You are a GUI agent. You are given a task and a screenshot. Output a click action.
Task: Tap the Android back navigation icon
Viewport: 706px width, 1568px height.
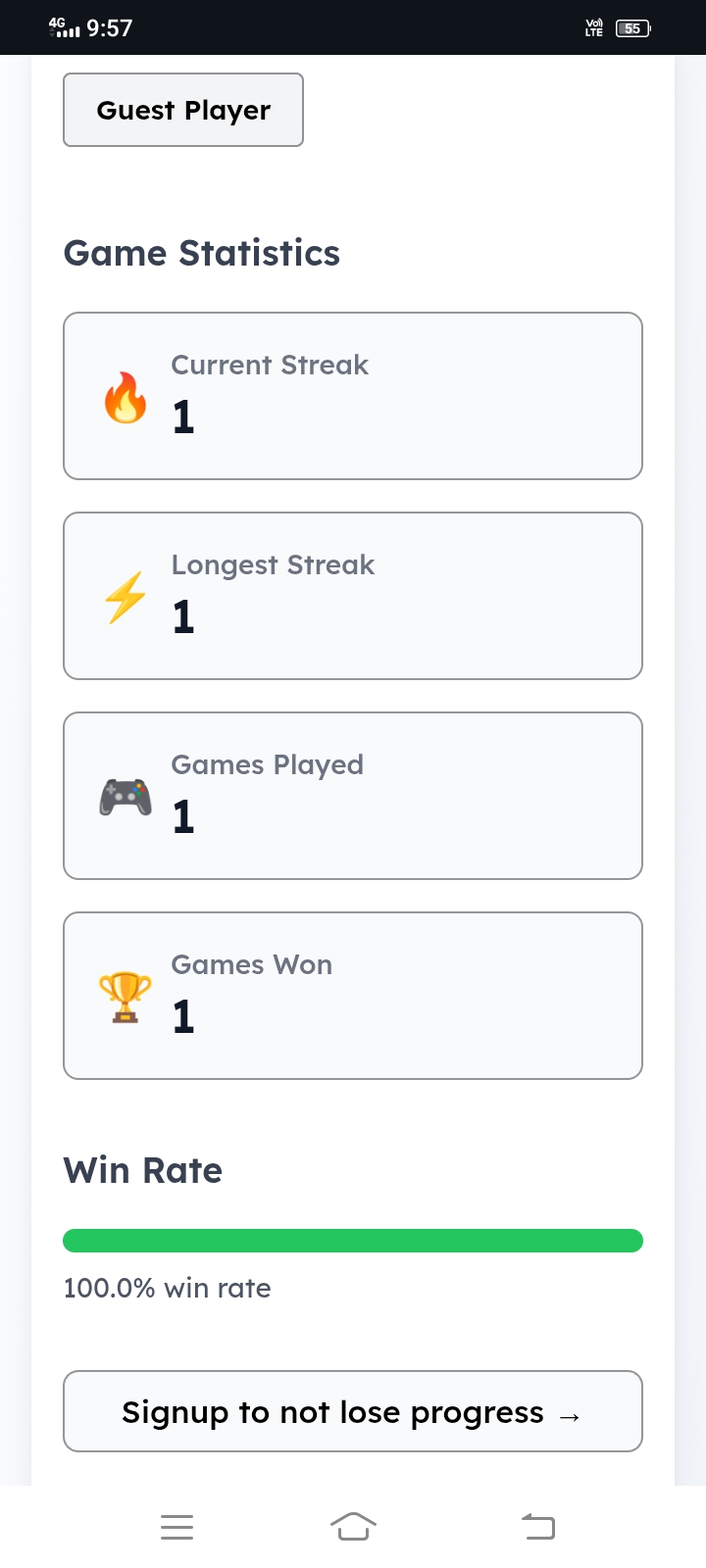click(537, 1527)
